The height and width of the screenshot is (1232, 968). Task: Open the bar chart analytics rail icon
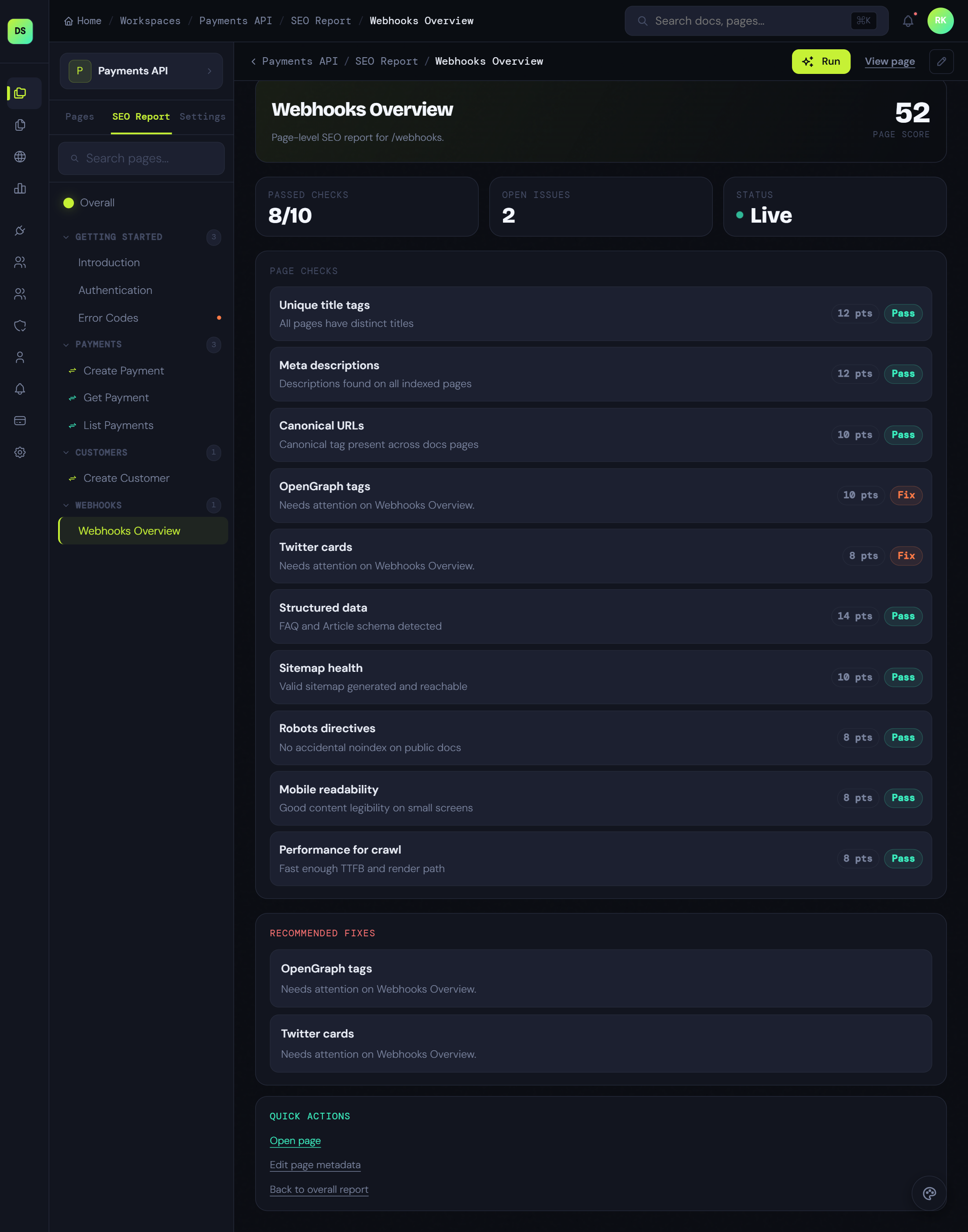[20, 188]
